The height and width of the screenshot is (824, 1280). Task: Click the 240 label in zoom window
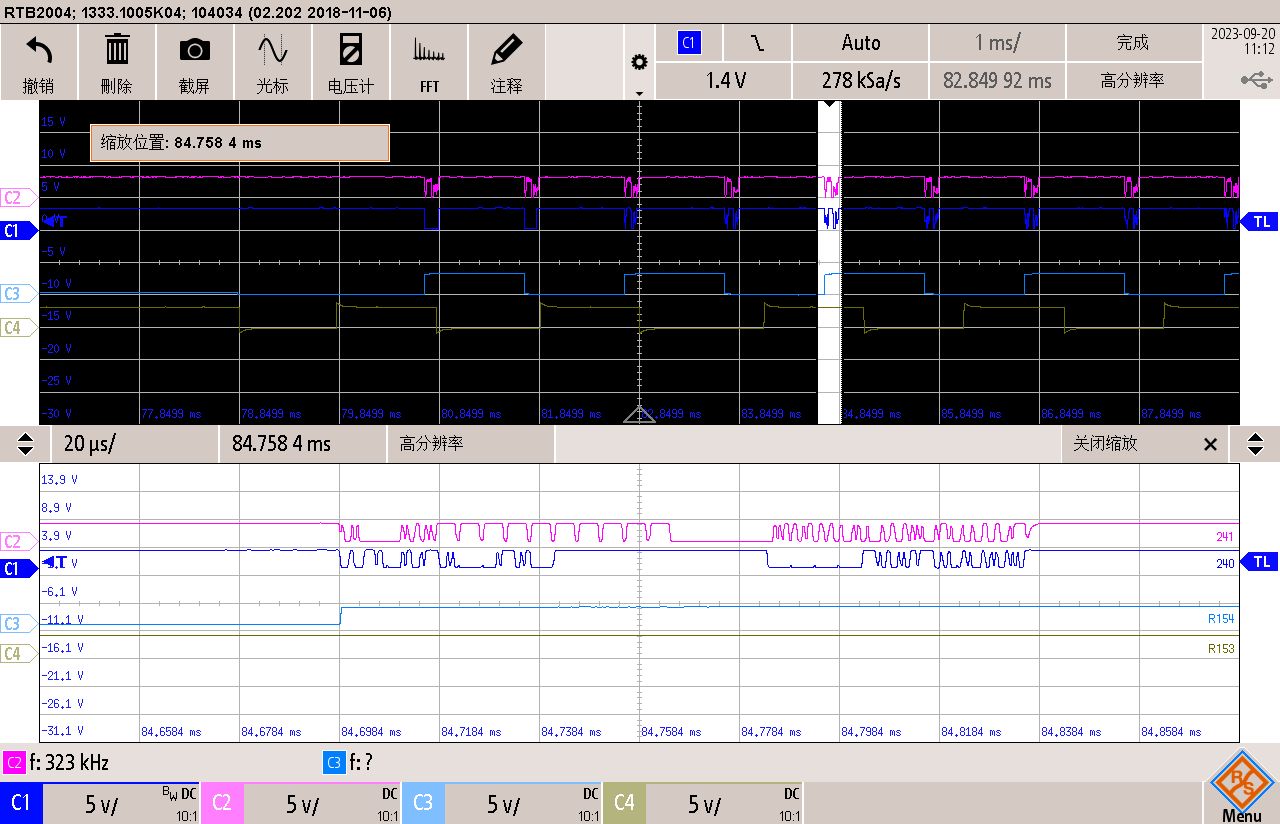[x=1224, y=564]
